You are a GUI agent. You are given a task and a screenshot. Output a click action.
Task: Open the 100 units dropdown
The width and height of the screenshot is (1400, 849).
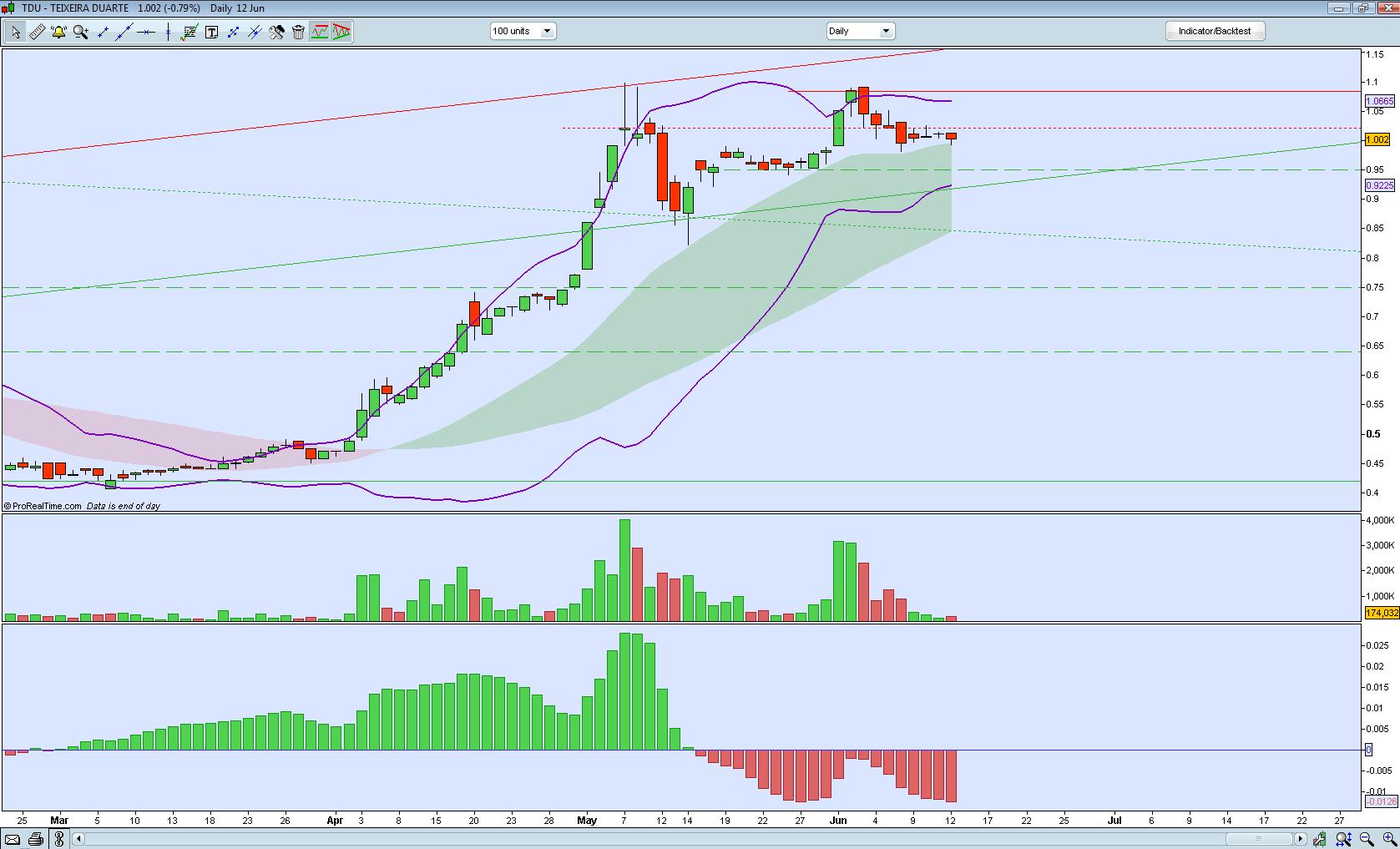(x=522, y=31)
